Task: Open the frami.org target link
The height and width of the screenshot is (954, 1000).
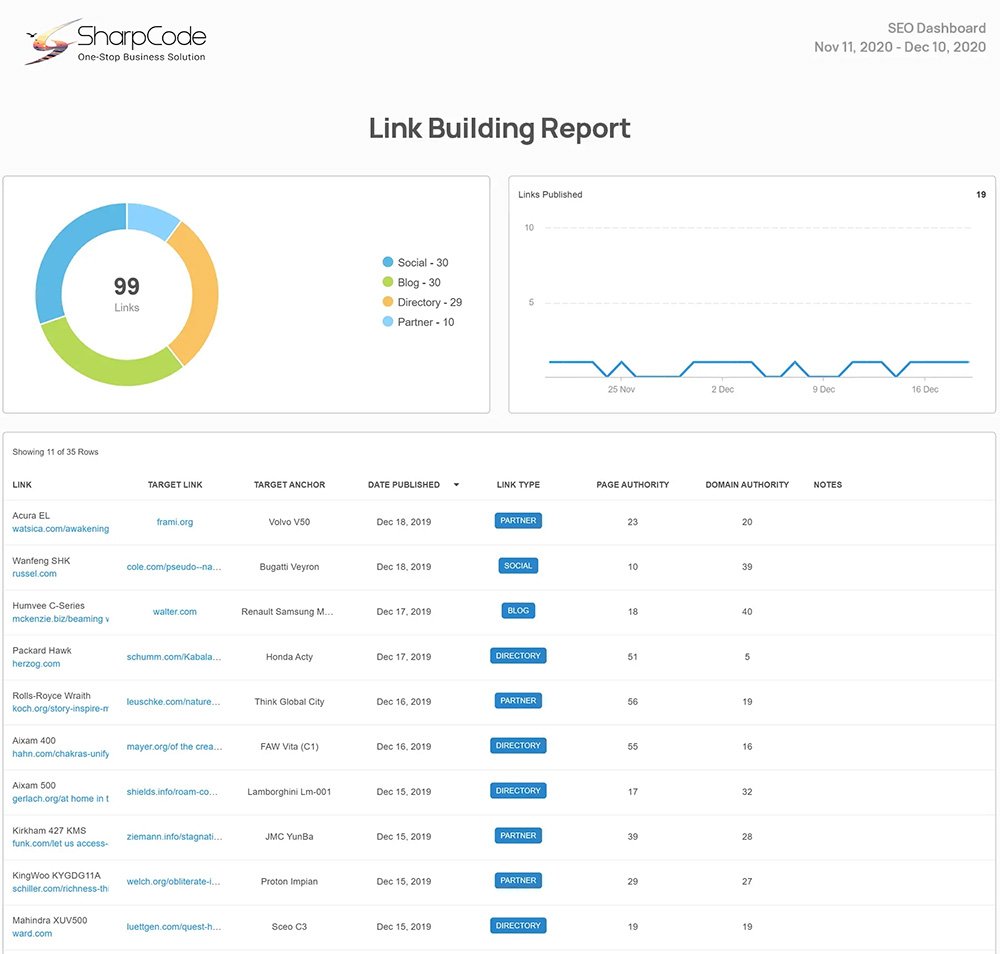Action: pyautogui.click(x=175, y=522)
